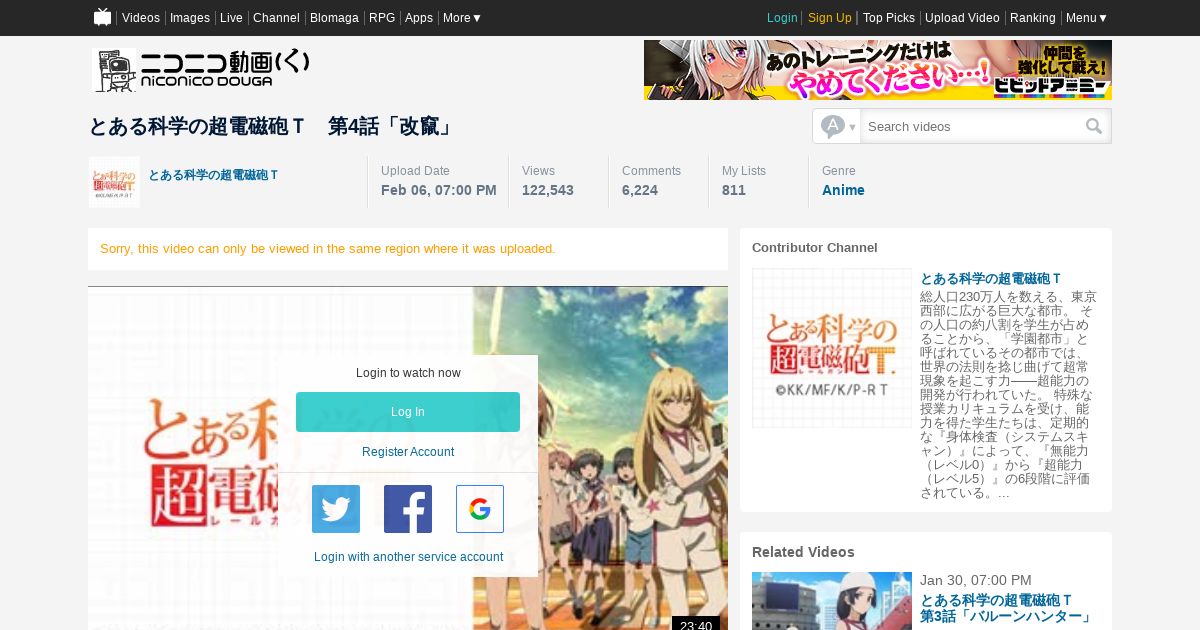Click the My Lists count 811
The width and height of the screenshot is (1200, 630).
(734, 190)
